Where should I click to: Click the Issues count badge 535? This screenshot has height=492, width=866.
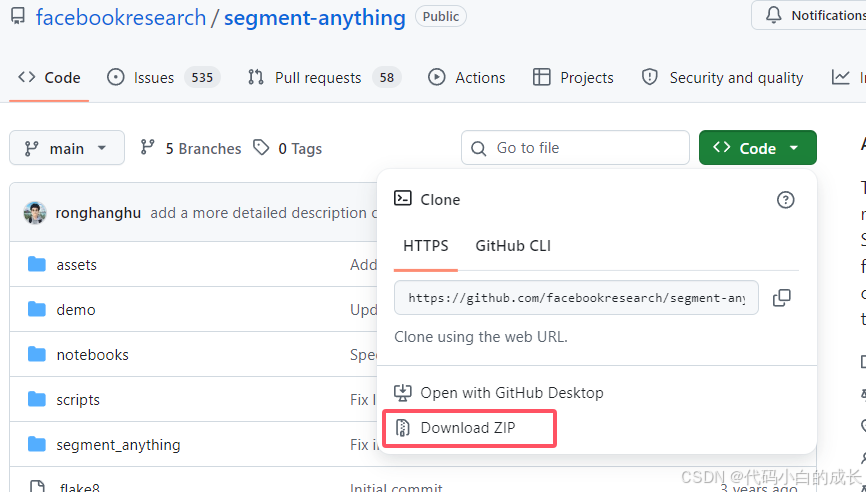pos(202,77)
